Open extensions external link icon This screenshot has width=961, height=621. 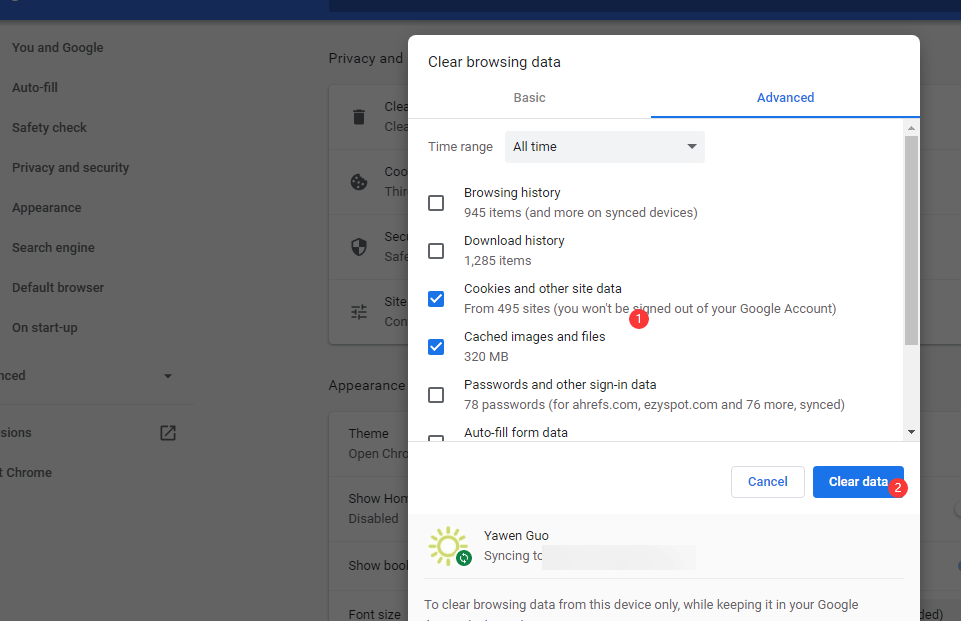(x=168, y=433)
